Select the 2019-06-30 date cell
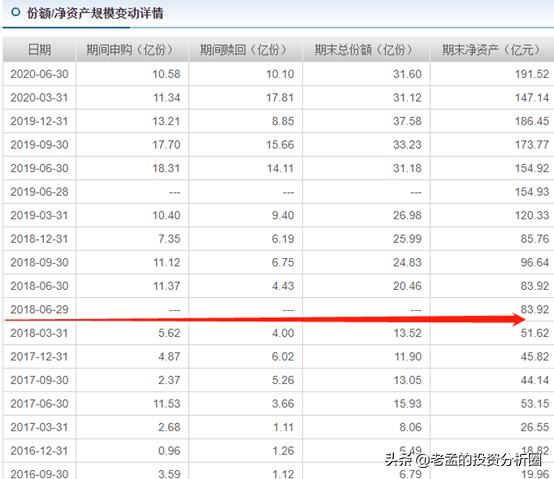This screenshot has height=479, width=554. click(39, 168)
